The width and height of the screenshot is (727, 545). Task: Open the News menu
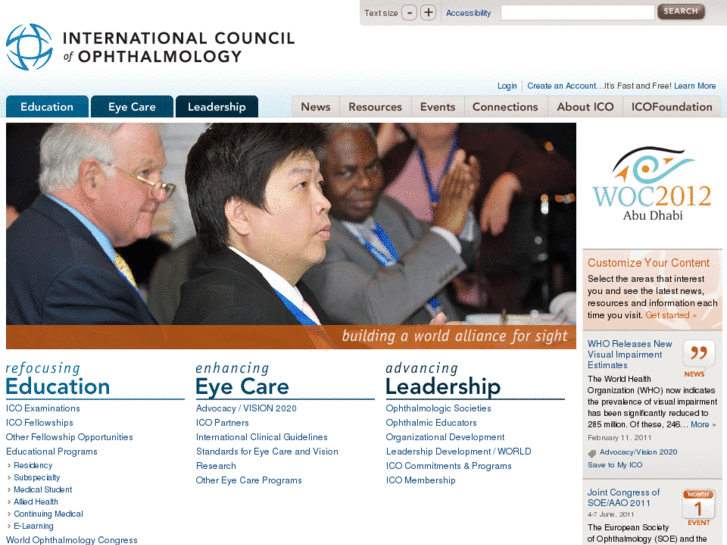316,107
